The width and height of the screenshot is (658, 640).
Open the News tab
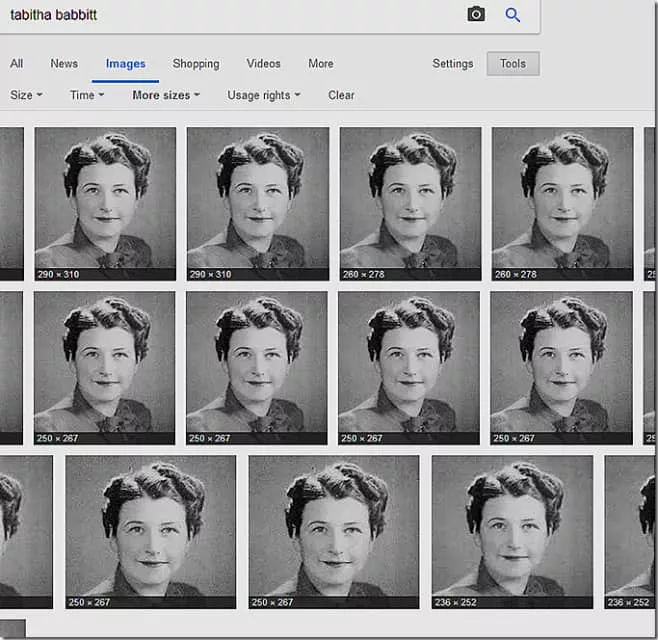click(x=64, y=64)
